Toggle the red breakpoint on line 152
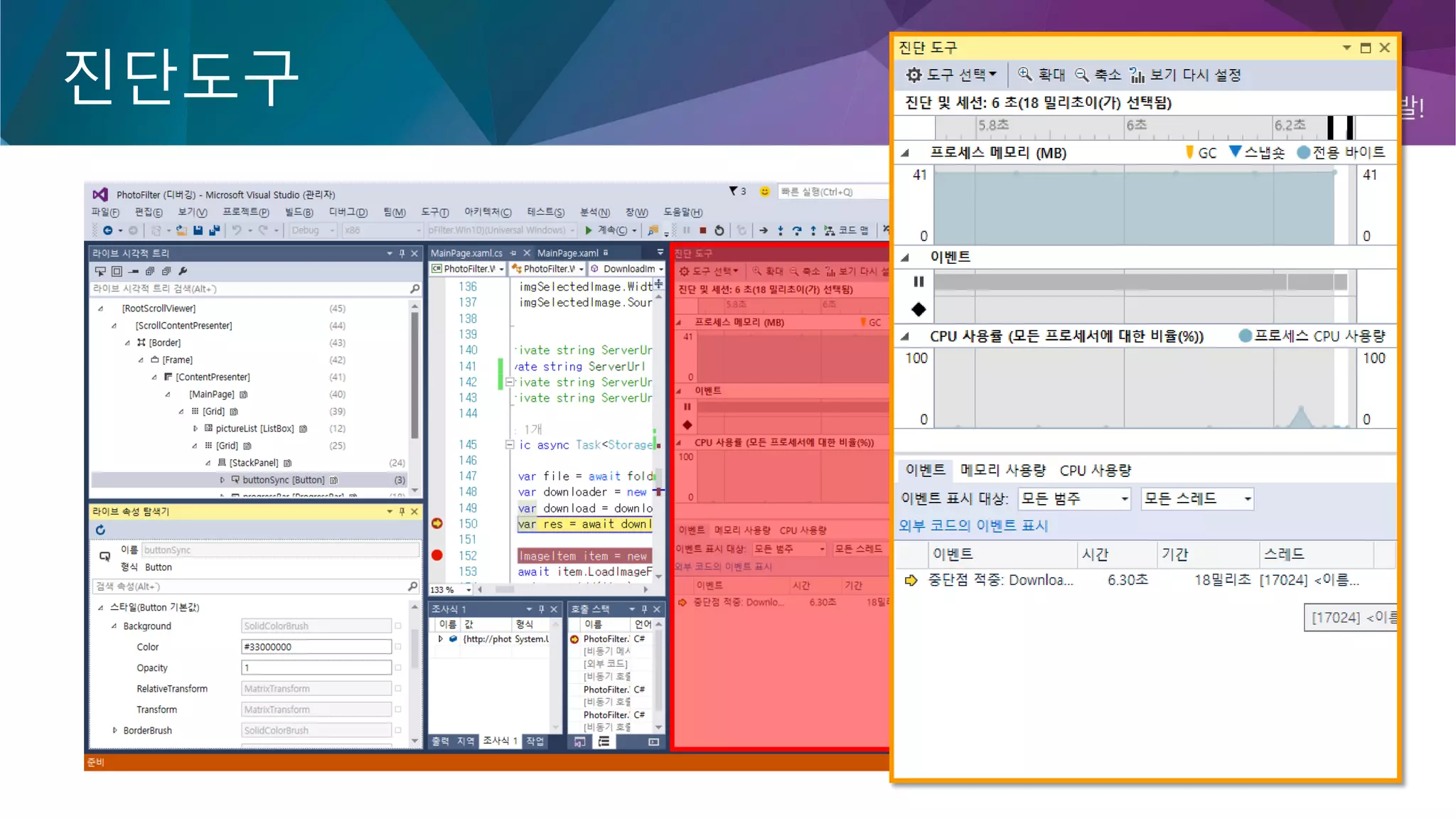Viewport: 1456px width, 819px height. 437,555
